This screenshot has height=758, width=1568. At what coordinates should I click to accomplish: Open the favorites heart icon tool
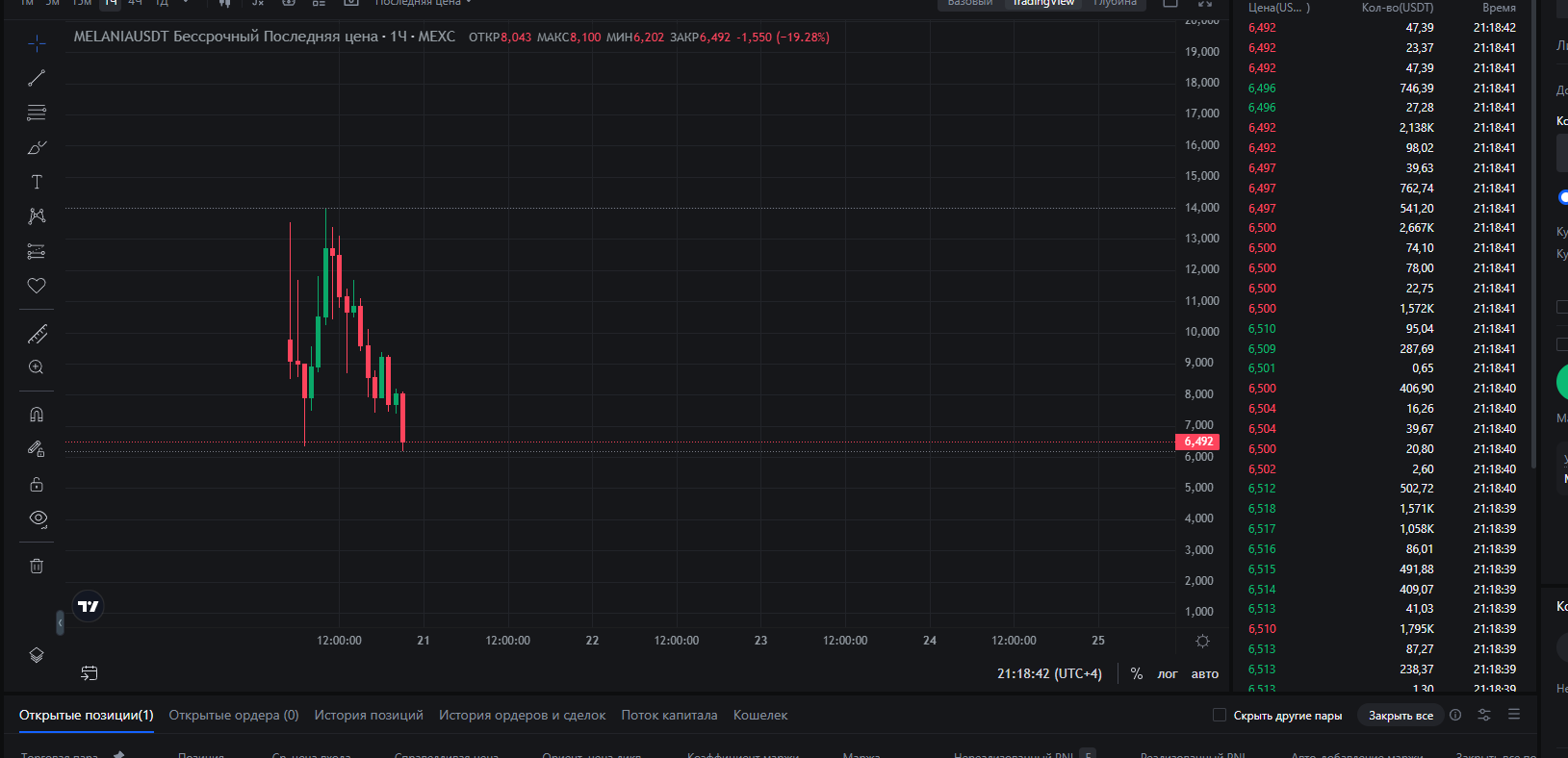coord(37,286)
